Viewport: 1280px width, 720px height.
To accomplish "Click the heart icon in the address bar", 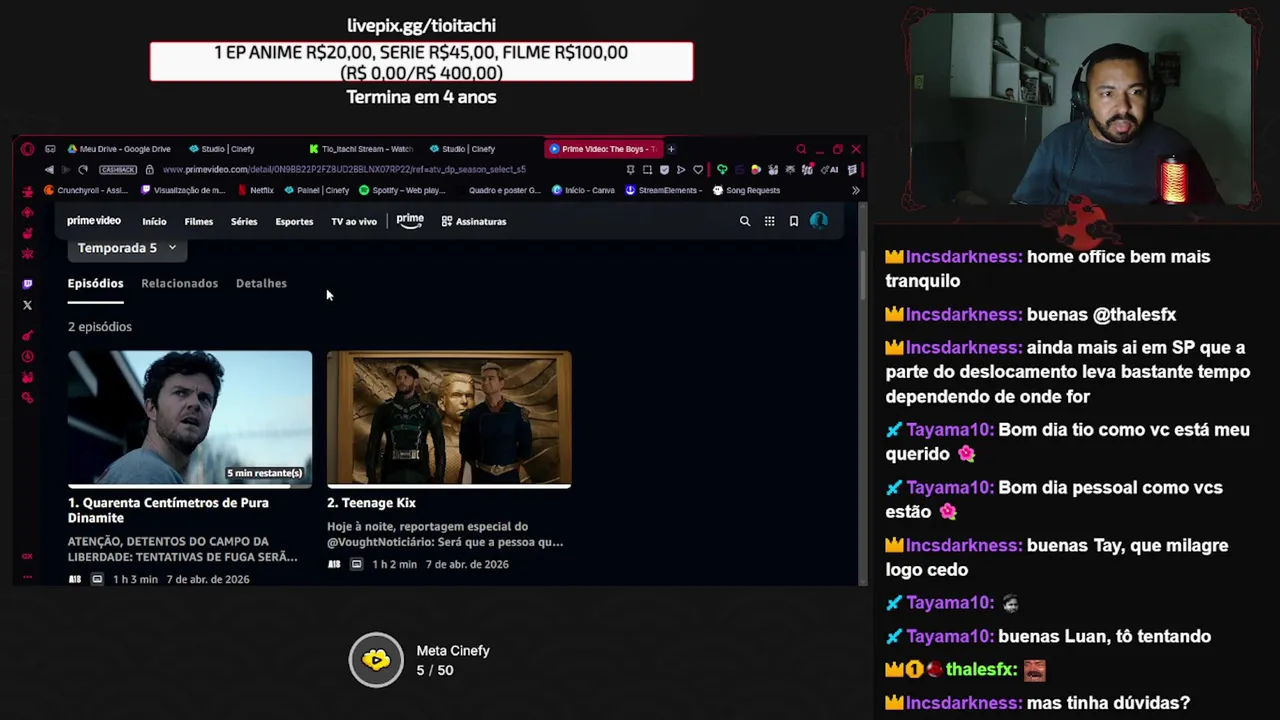I will [698, 170].
